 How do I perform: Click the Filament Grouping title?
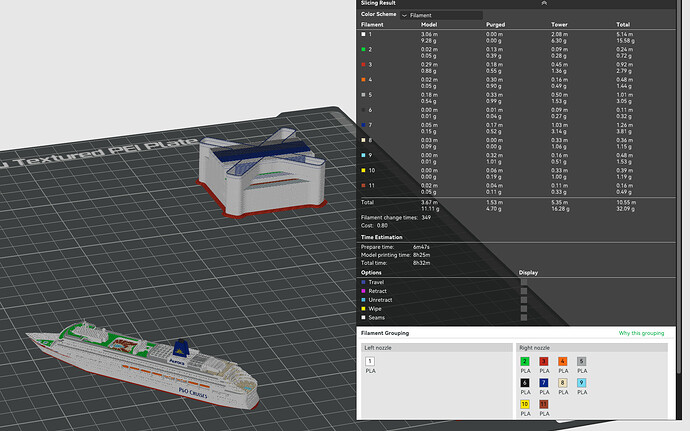coord(385,333)
